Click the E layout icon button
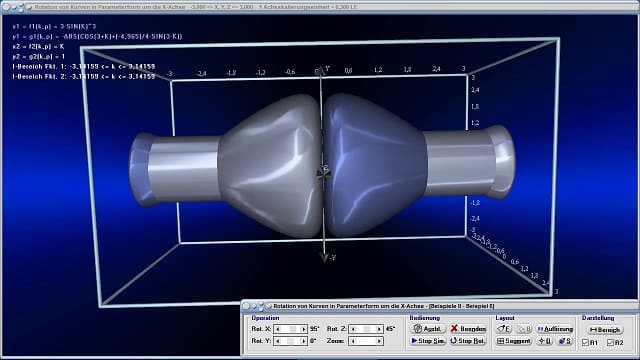Image resolution: width=640 pixels, height=360 pixels. coord(504,329)
